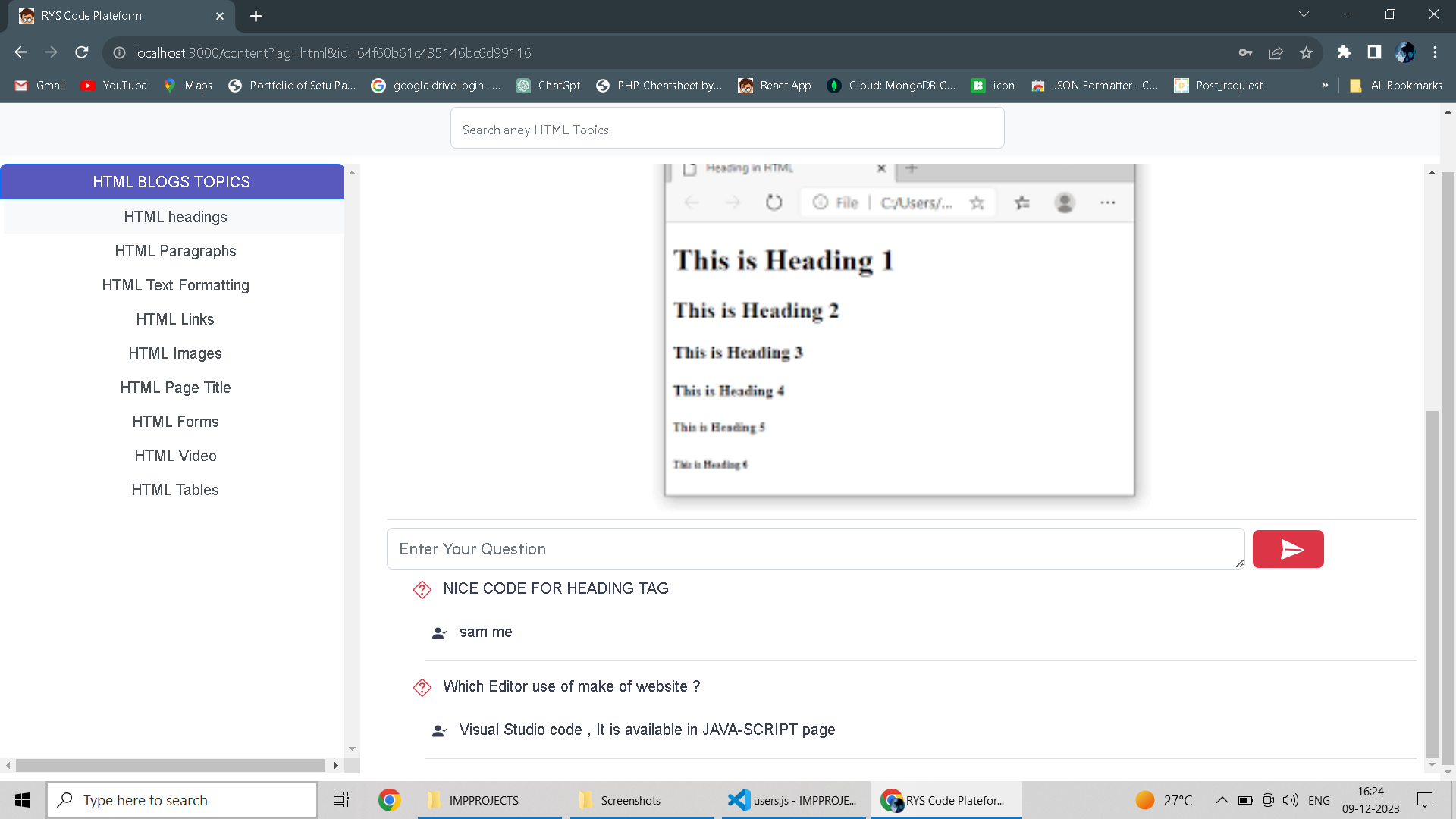Bookmark this page using the star icon
Viewport: 1456px width, 819px height.
[1306, 52]
